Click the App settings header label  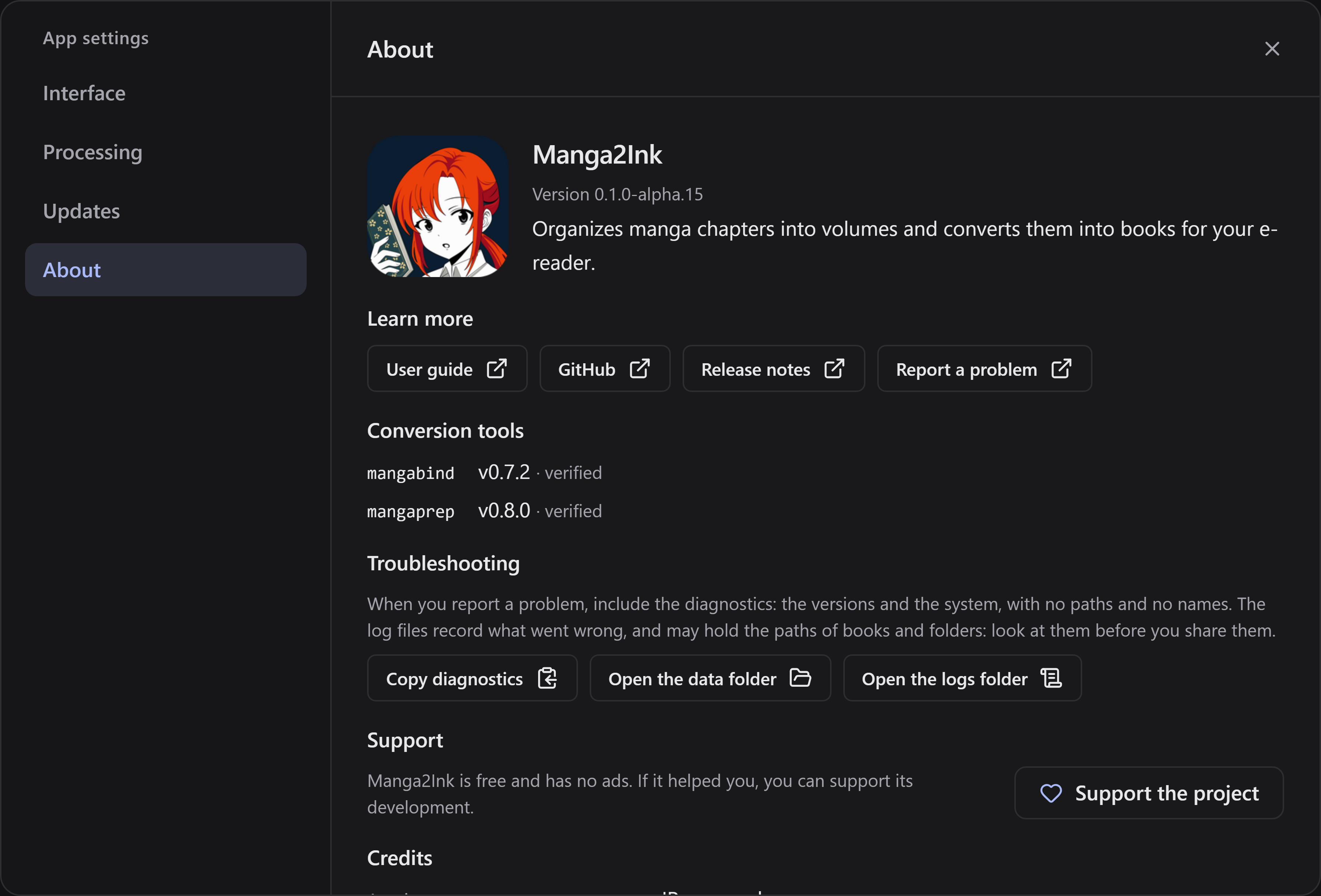95,39
